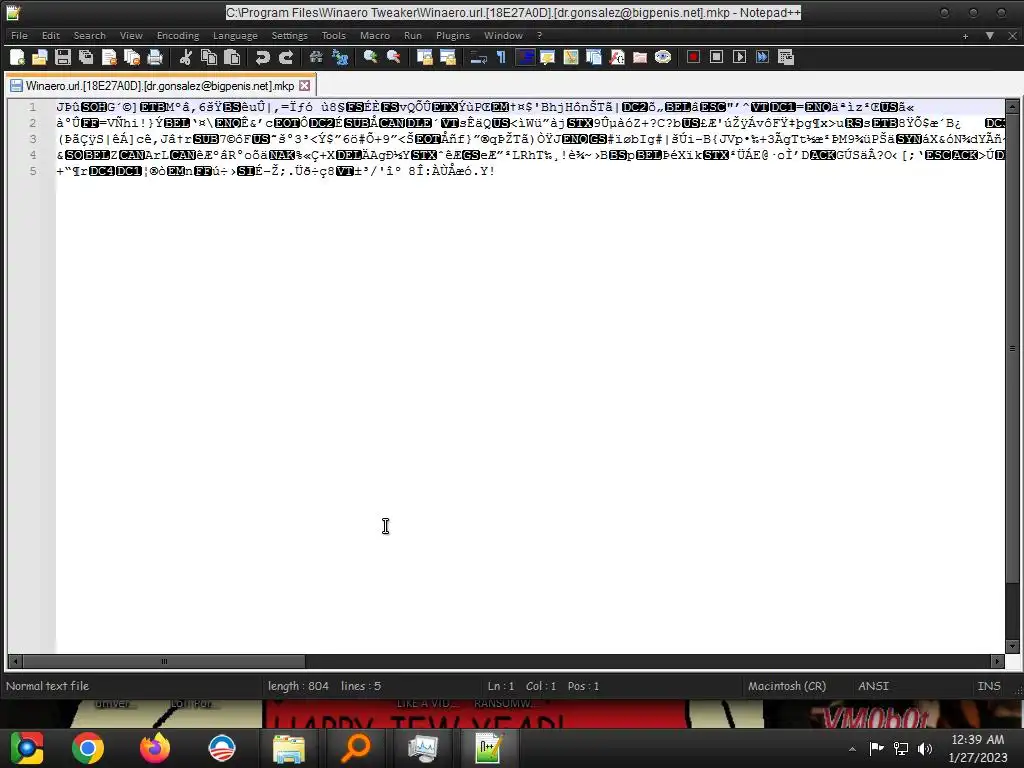Toggle the Indent guide toolbar button
1024x768 pixels.
coord(524,57)
